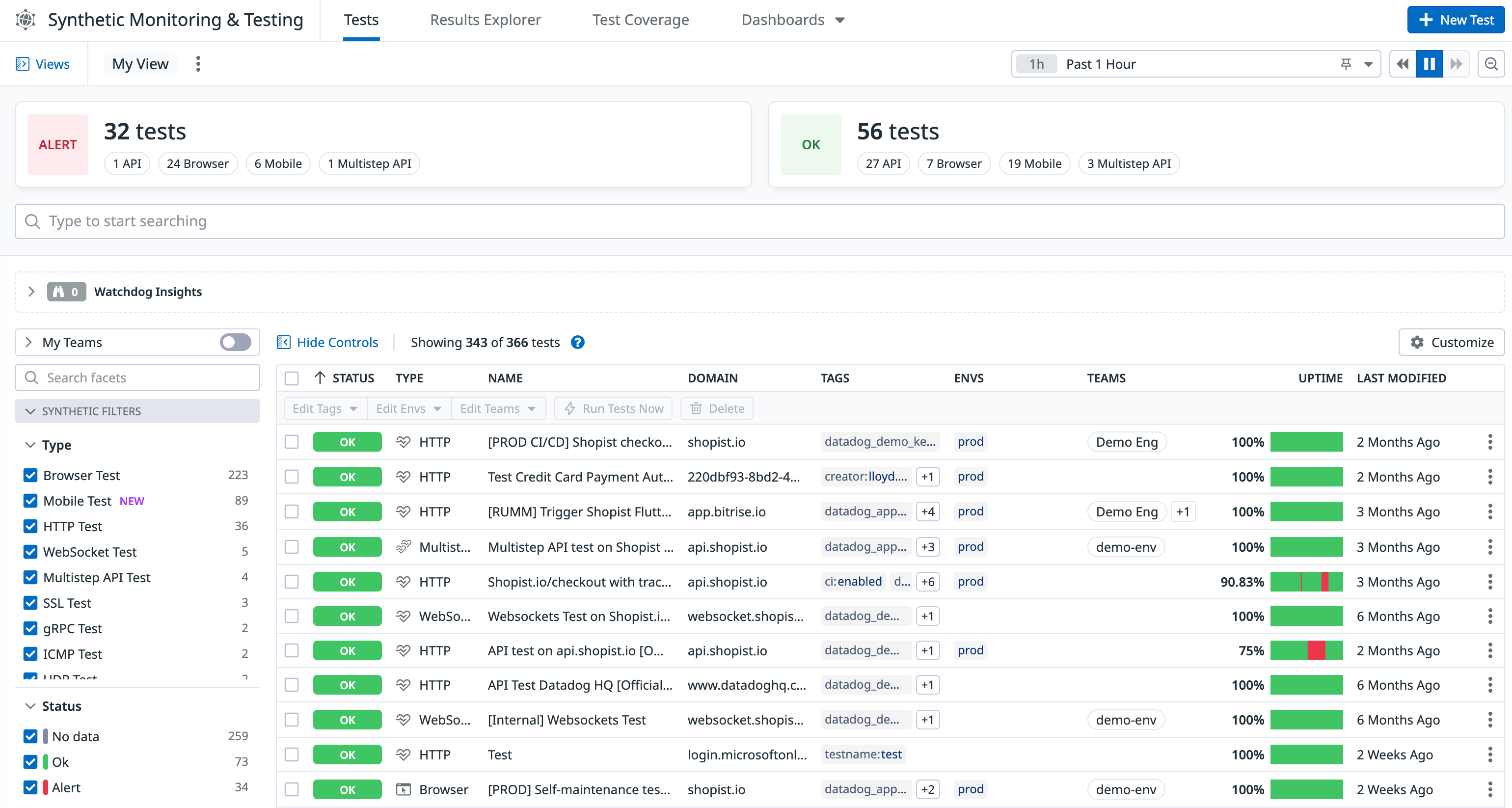
Task: Uncheck the WebSocket Test type filter
Action: 30,552
